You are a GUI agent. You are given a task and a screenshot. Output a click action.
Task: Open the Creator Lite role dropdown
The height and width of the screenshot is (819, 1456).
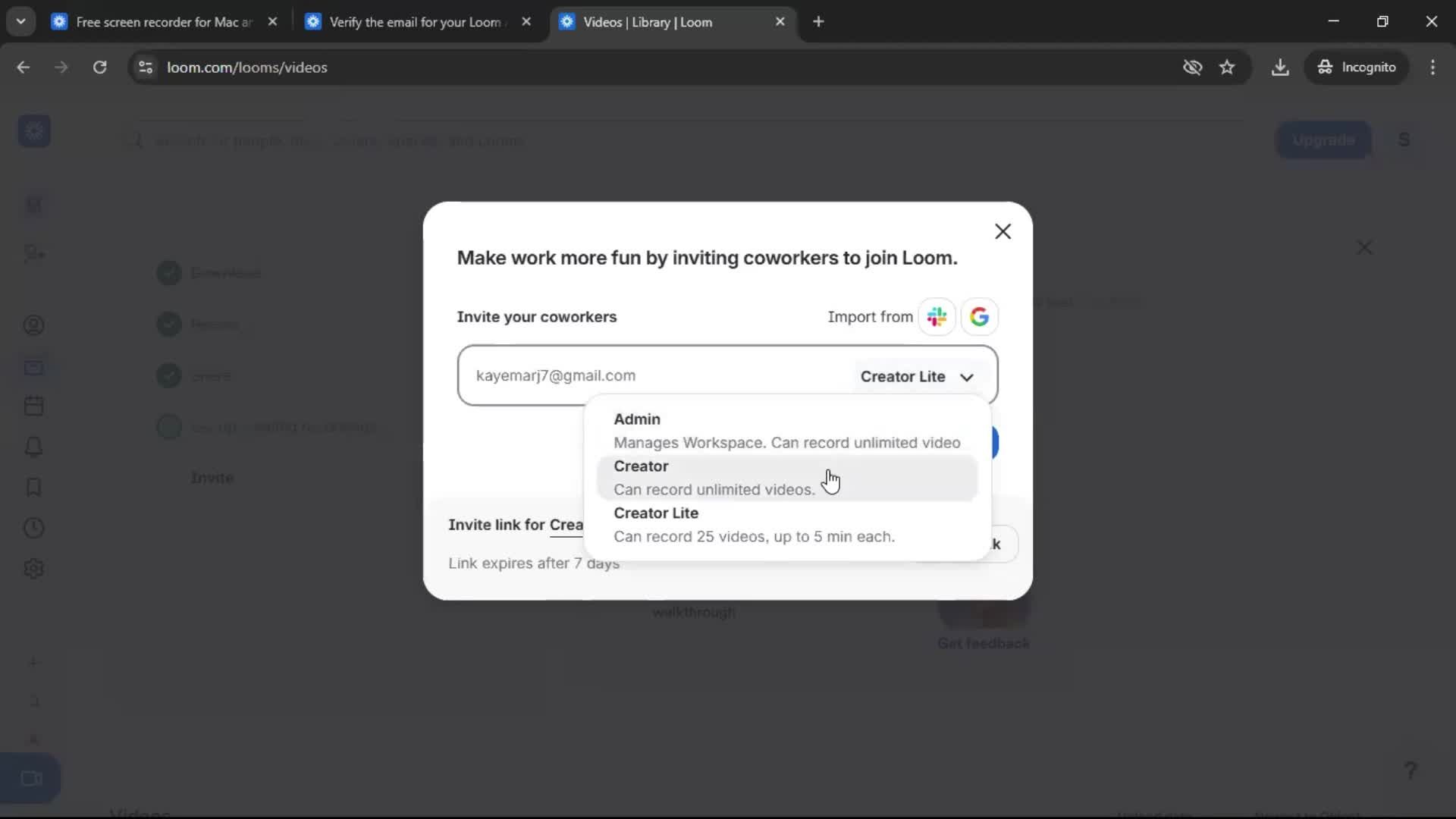click(918, 377)
